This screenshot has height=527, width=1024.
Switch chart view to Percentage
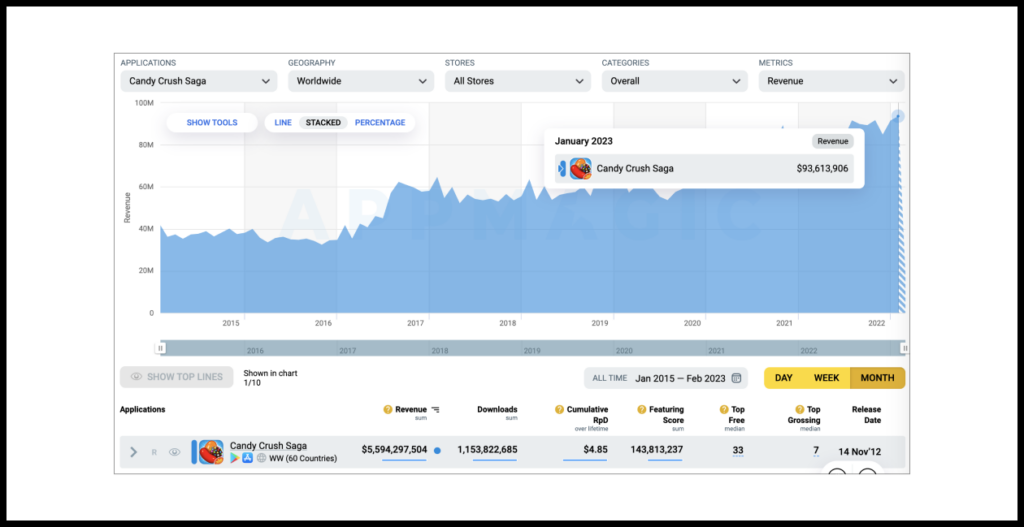point(380,123)
